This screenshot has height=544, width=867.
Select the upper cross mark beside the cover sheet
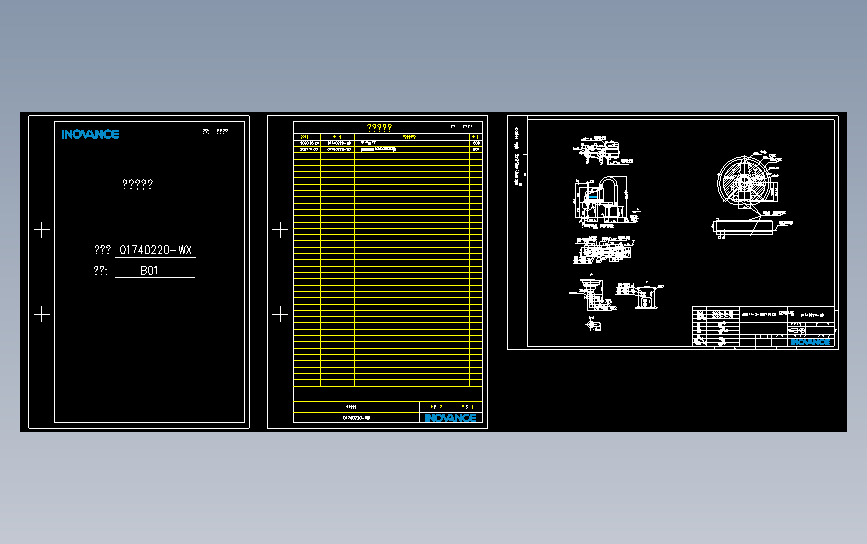click(x=42, y=230)
